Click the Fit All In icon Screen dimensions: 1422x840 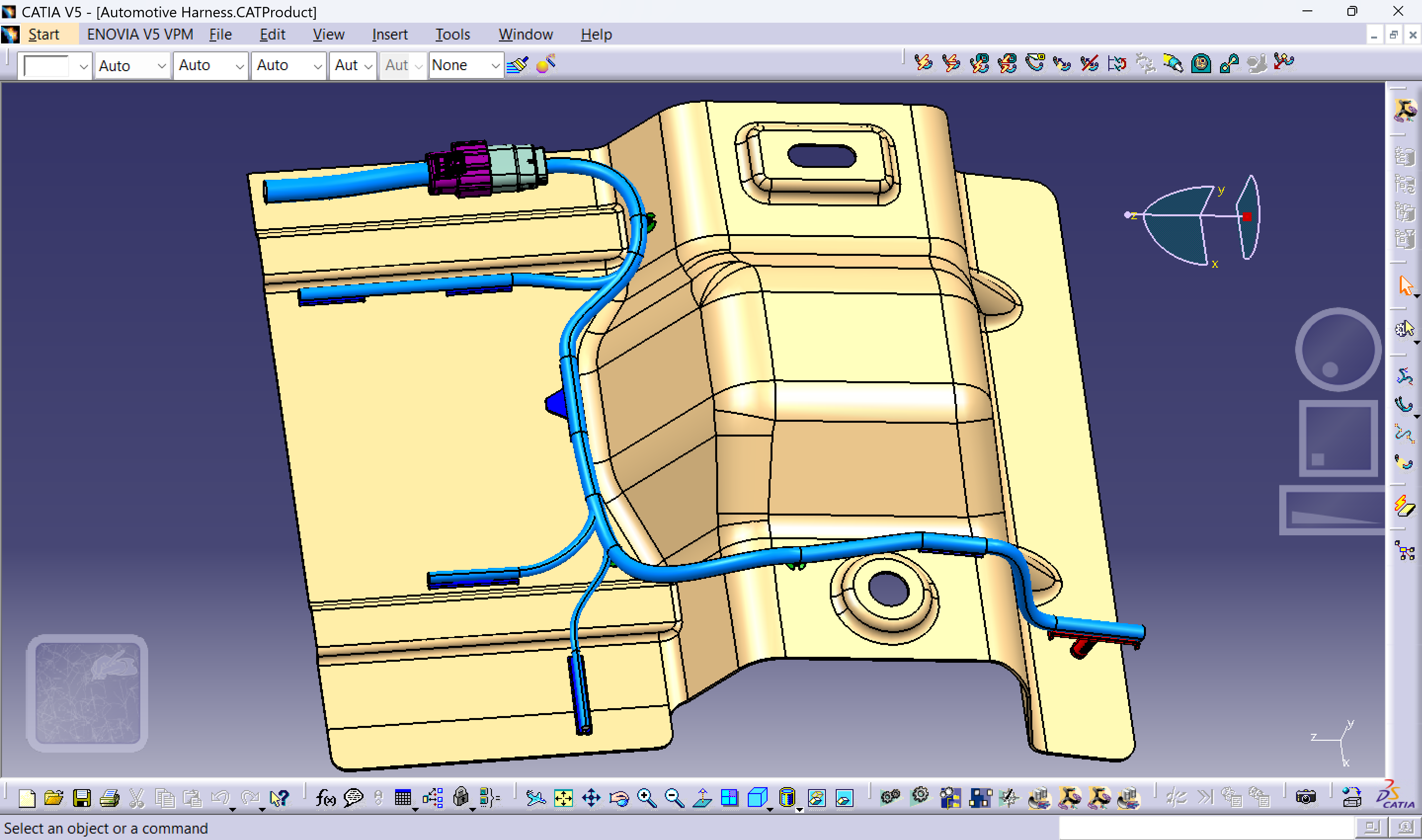point(563,798)
